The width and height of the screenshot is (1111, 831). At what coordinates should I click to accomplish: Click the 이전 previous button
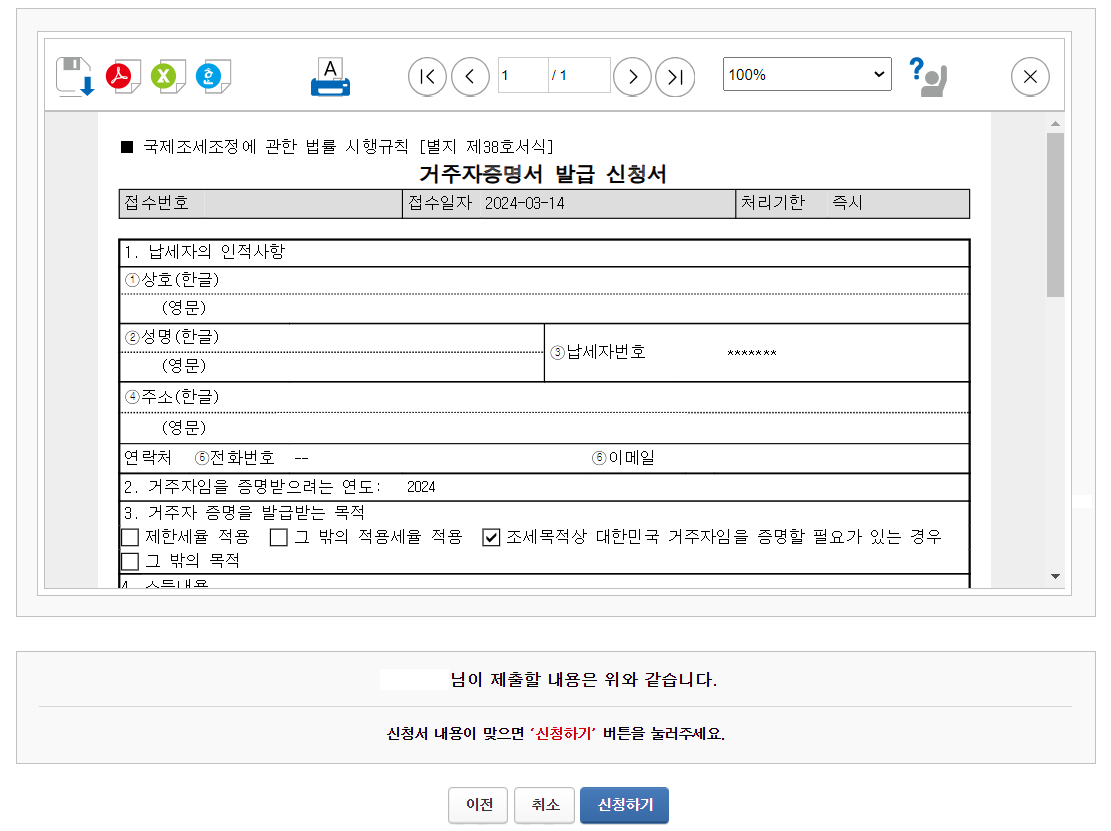point(478,805)
